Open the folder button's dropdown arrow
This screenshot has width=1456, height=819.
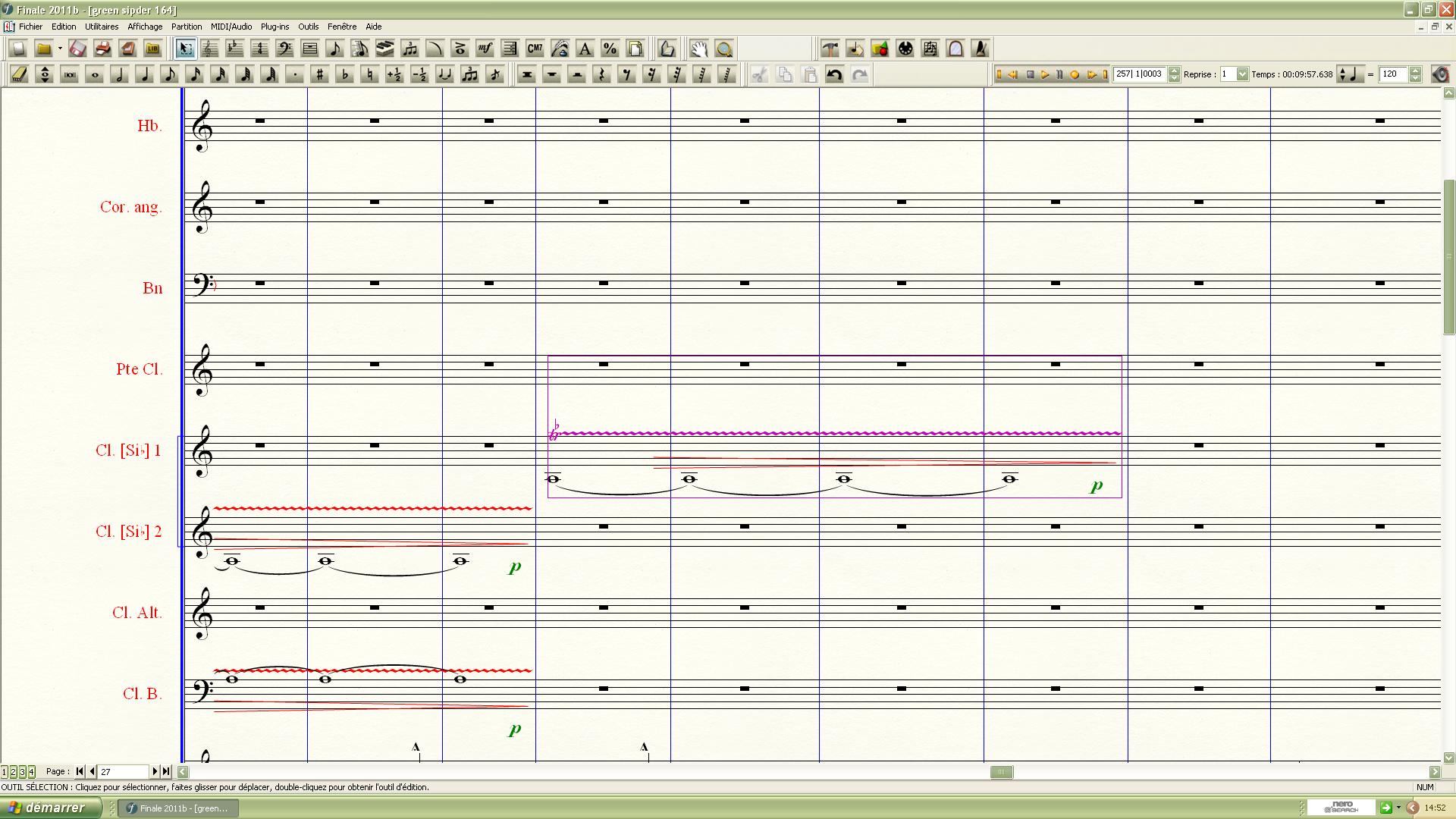point(60,49)
